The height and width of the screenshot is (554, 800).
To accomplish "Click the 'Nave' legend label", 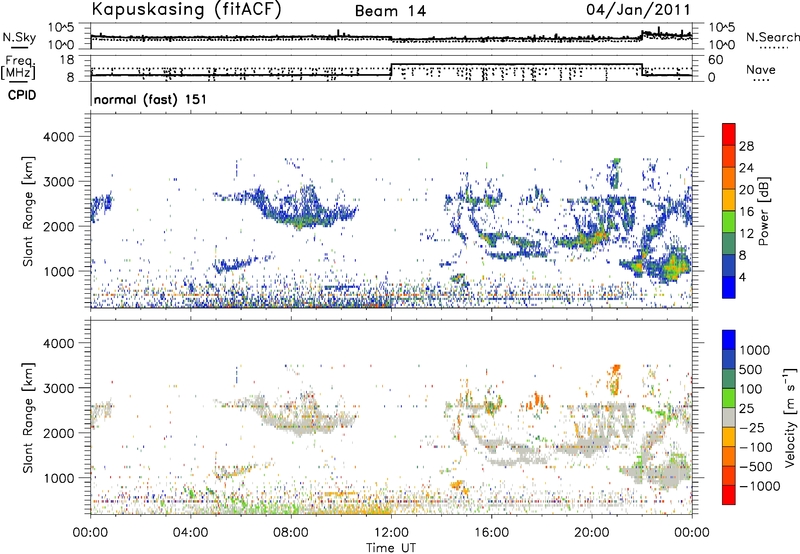I will click(x=760, y=70).
